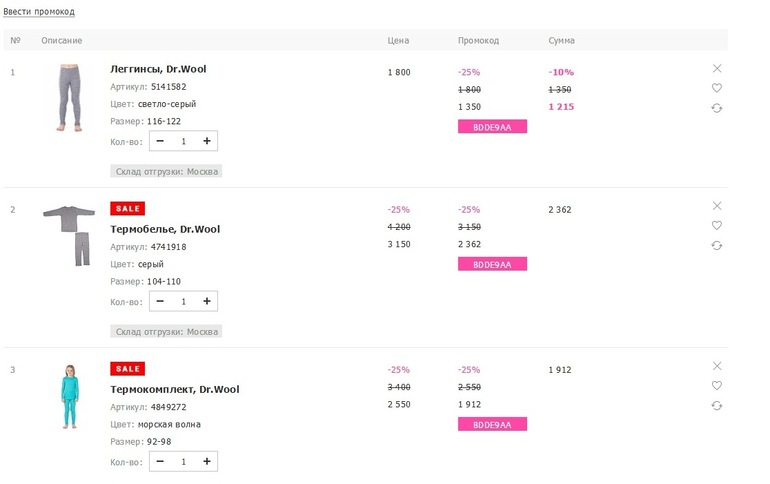Viewport: 770px width, 484px height.
Task: Increase Леггинсы quantity with plus button
Action: pos(207,141)
